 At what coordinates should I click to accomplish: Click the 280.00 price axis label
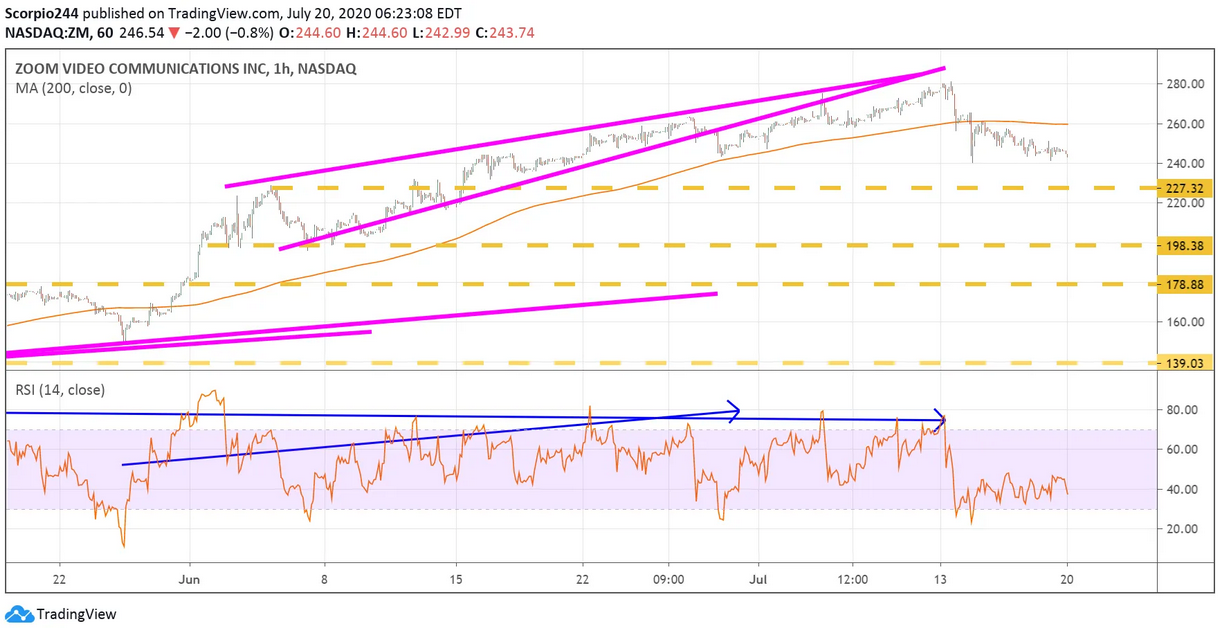pyautogui.click(x=1183, y=84)
